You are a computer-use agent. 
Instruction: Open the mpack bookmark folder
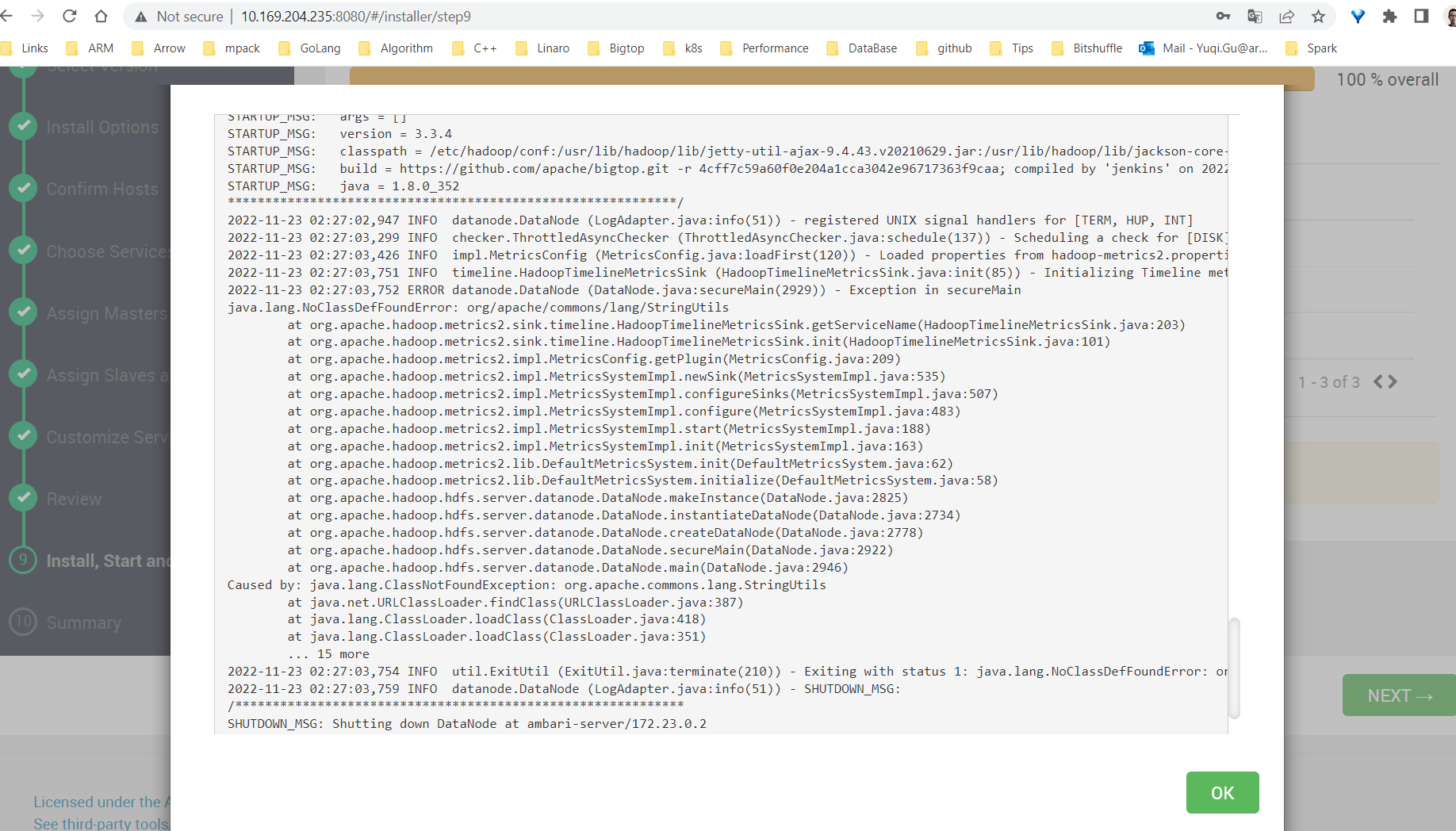click(x=232, y=48)
